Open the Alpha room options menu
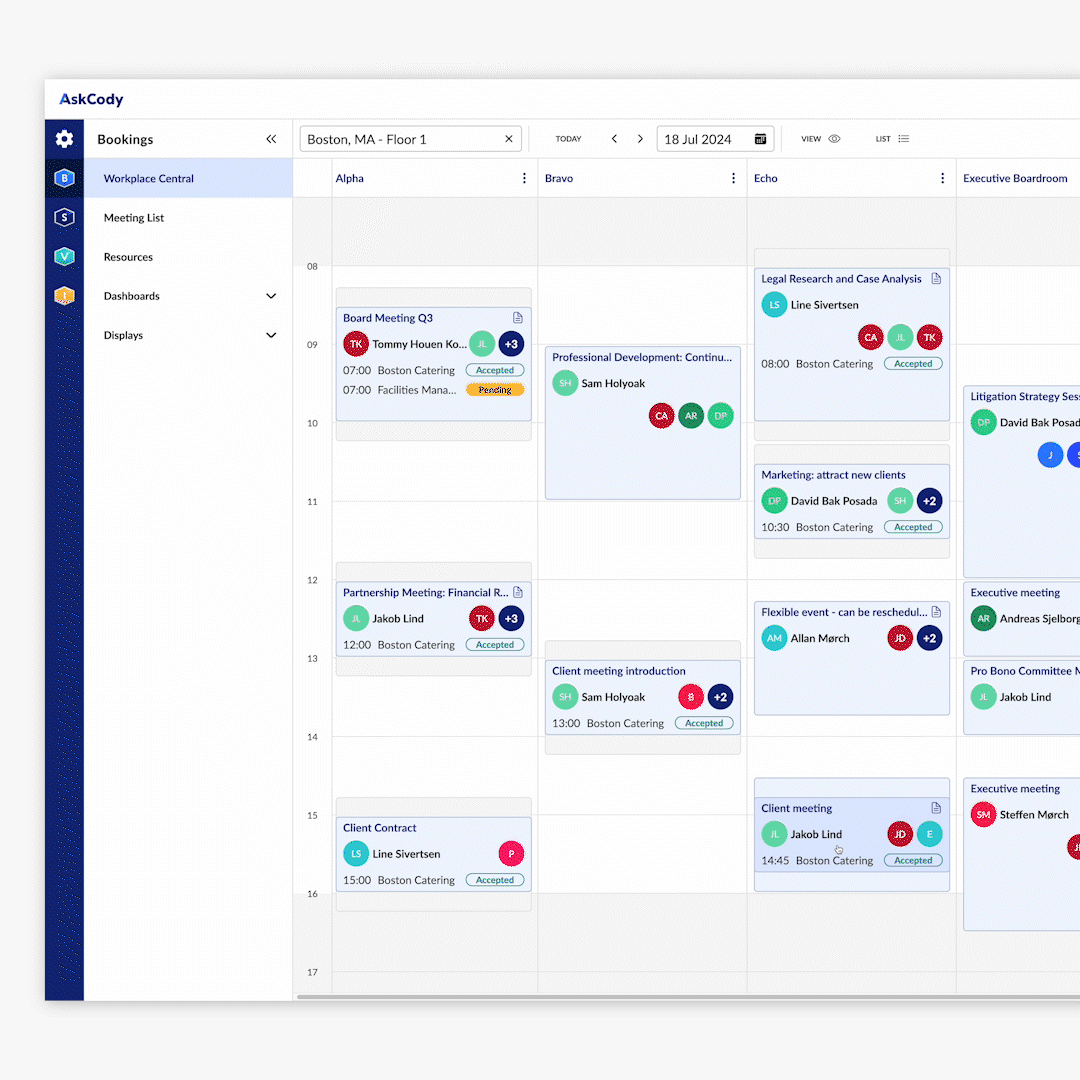1080x1080 pixels. coord(524,178)
